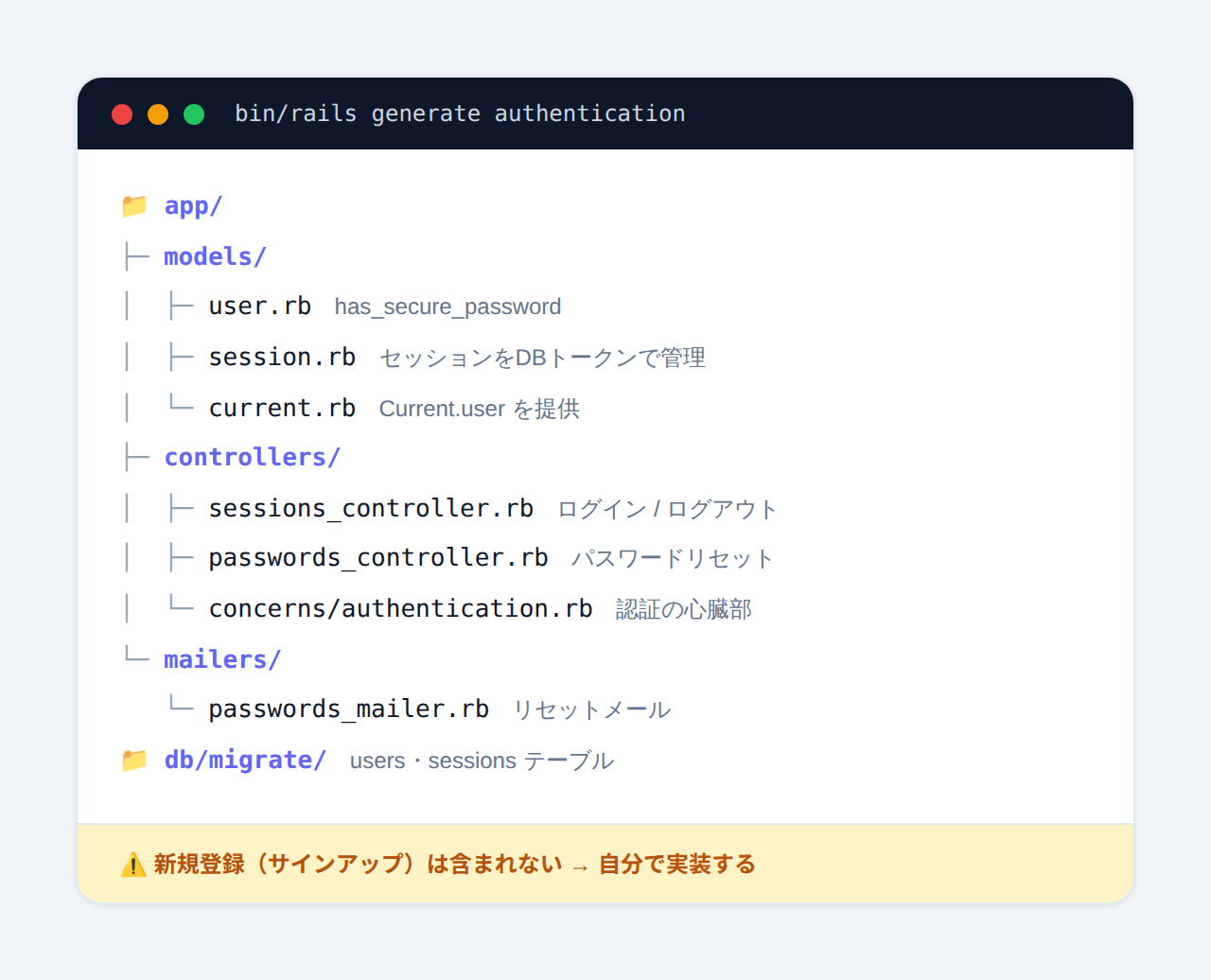Select sessions_controller.rb in the tree
This screenshot has height=980, width=1211.
pyautogui.click(x=371, y=508)
